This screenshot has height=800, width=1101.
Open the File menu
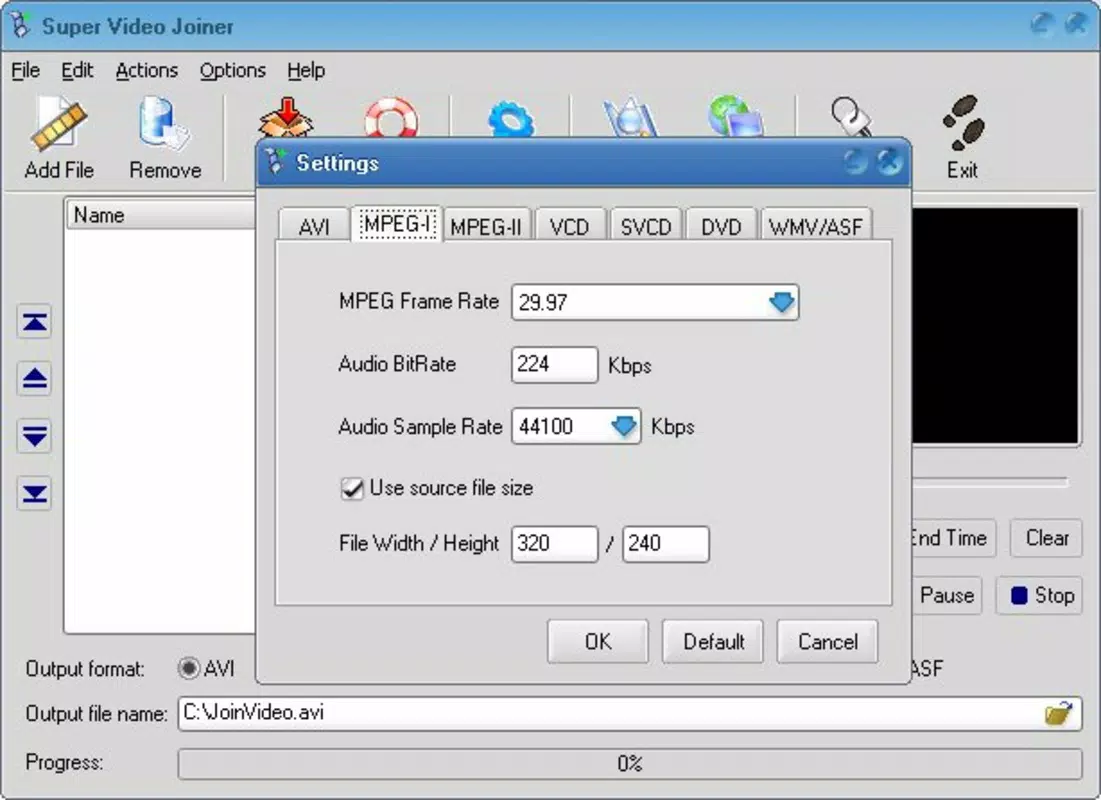(x=25, y=71)
